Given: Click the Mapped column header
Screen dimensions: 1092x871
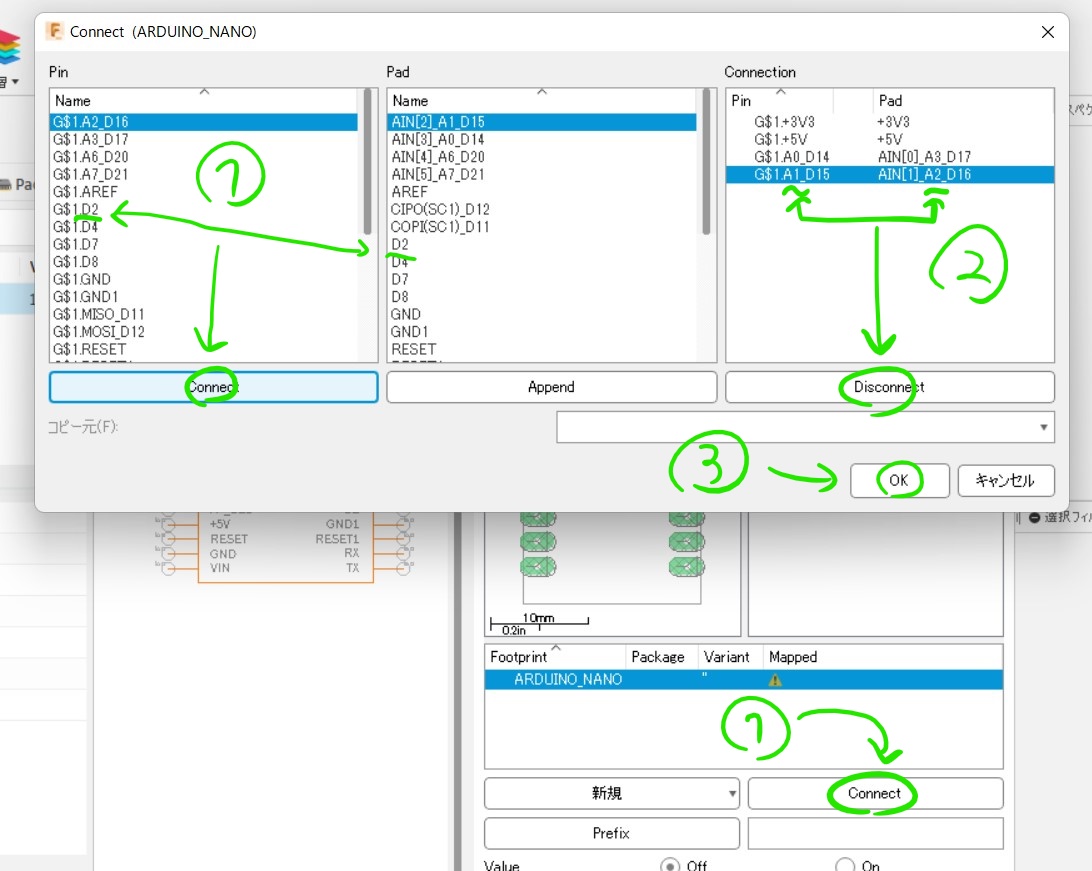Looking at the screenshot, I should 883,657.
